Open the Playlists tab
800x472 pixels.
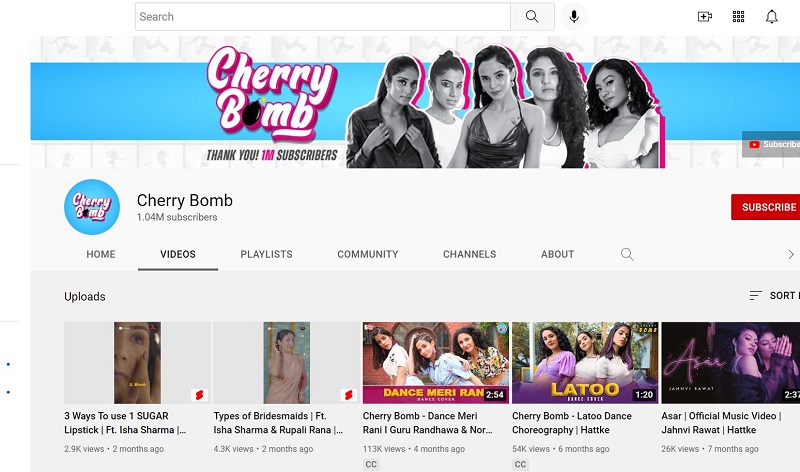pos(266,254)
